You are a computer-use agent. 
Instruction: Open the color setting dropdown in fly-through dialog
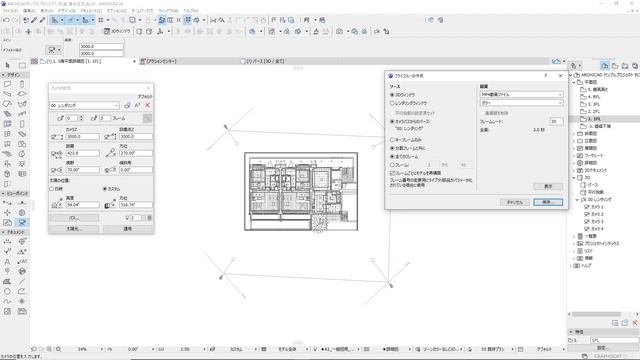(521, 103)
